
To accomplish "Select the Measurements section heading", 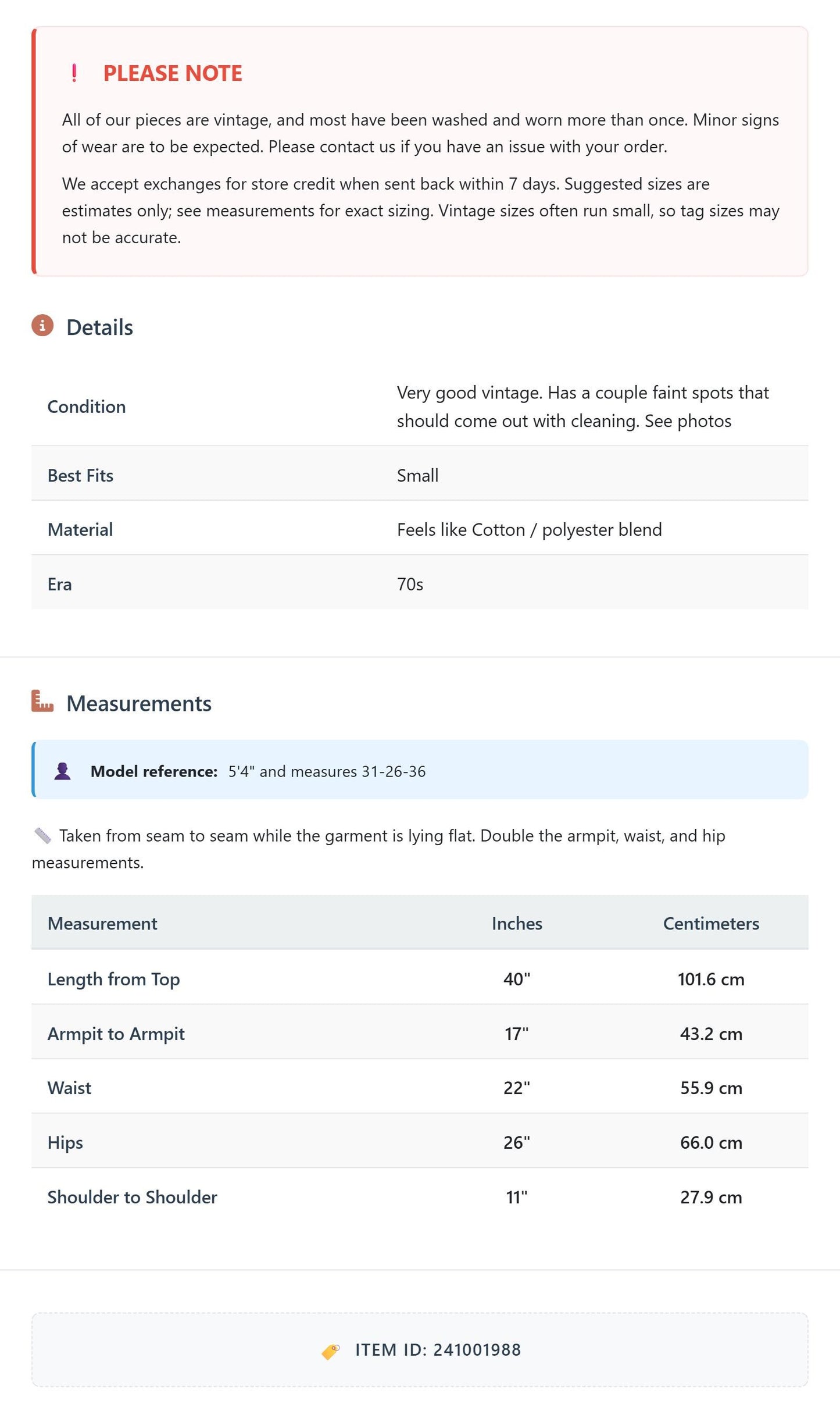I will pyautogui.click(x=139, y=703).
